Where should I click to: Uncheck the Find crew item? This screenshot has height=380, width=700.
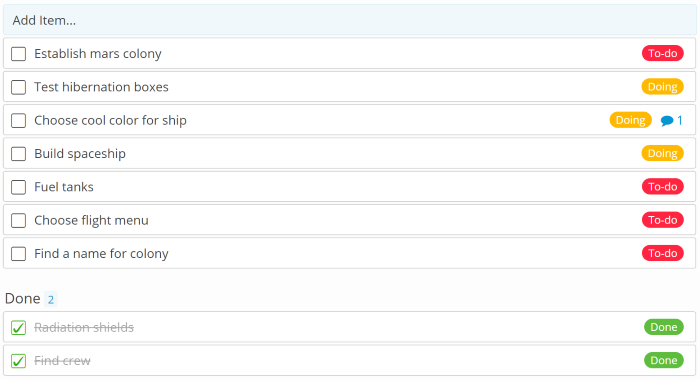[x=18, y=361]
